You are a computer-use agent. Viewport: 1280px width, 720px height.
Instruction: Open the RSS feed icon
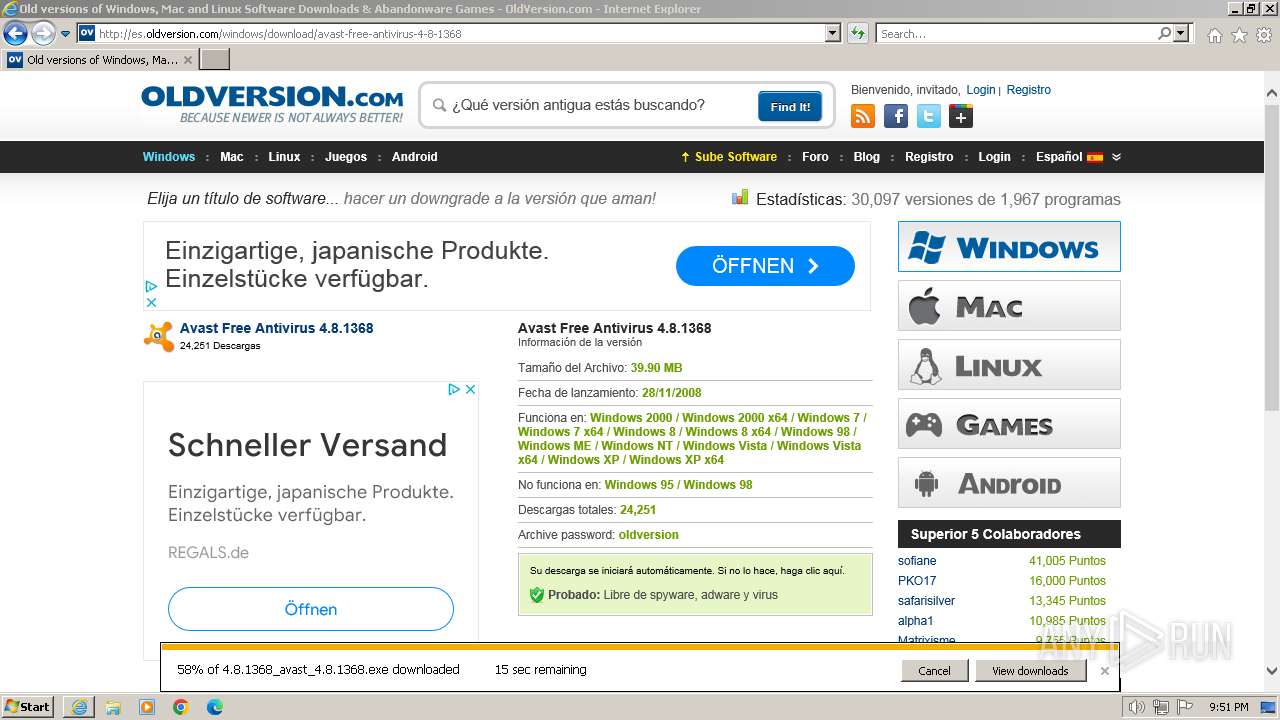(x=862, y=117)
